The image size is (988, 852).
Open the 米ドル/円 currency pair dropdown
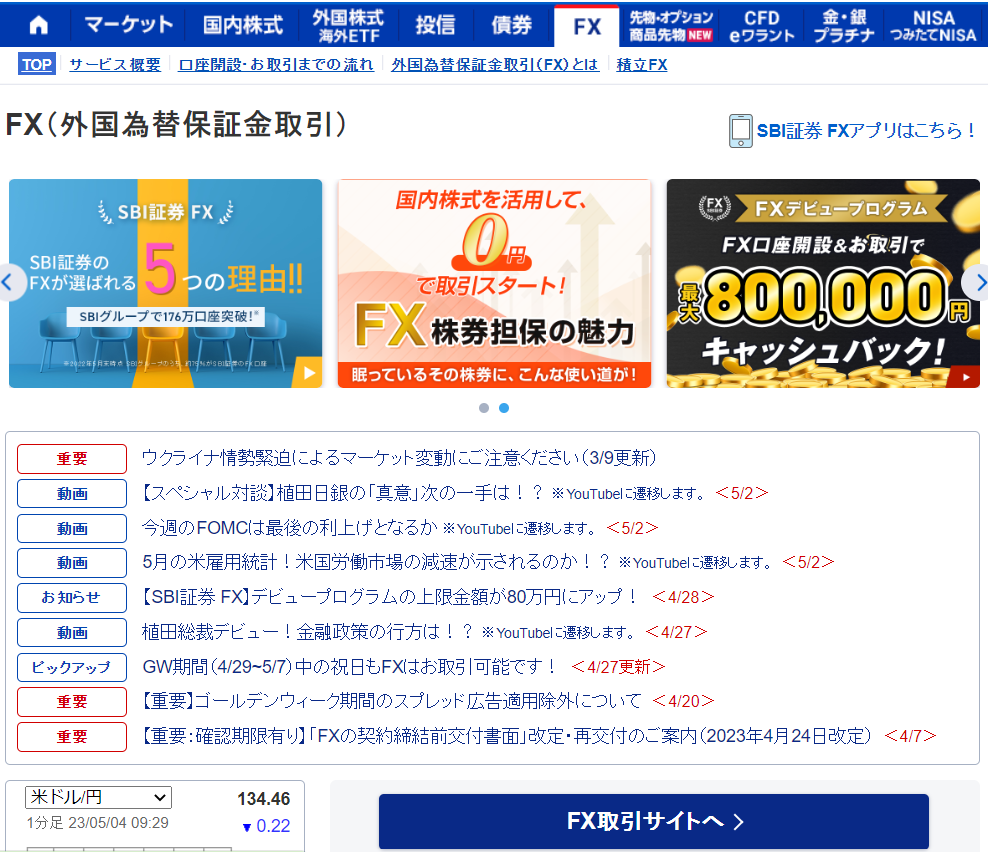click(x=99, y=797)
